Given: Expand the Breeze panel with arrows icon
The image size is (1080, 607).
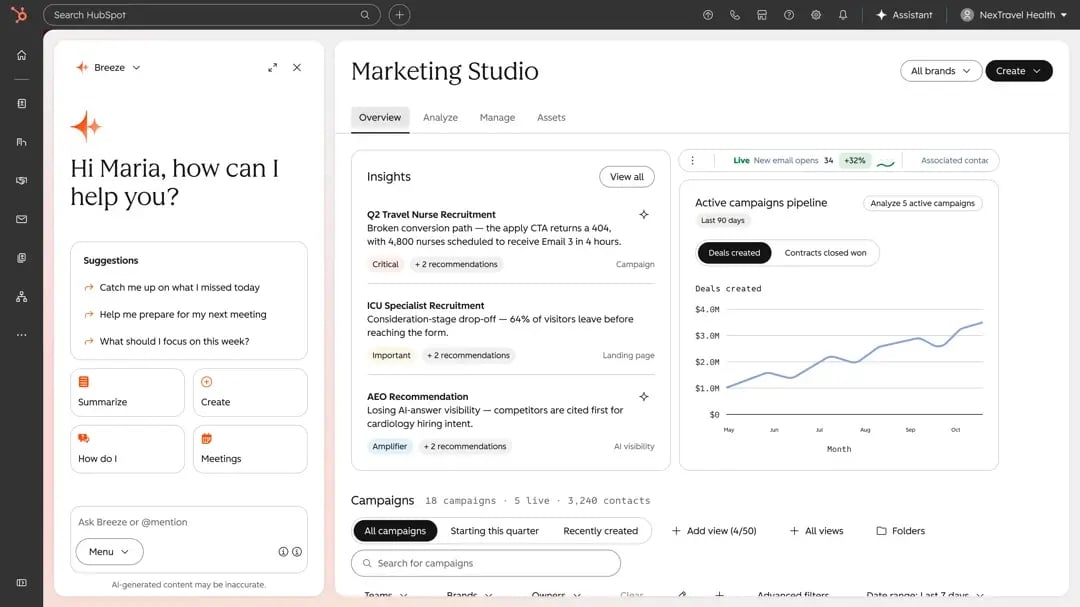Looking at the screenshot, I should pos(273,68).
